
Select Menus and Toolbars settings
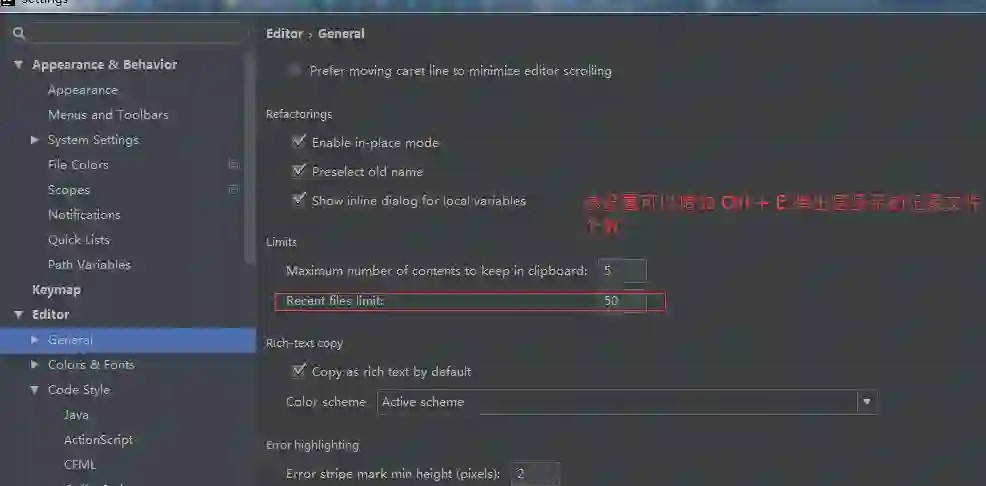point(108,115)
